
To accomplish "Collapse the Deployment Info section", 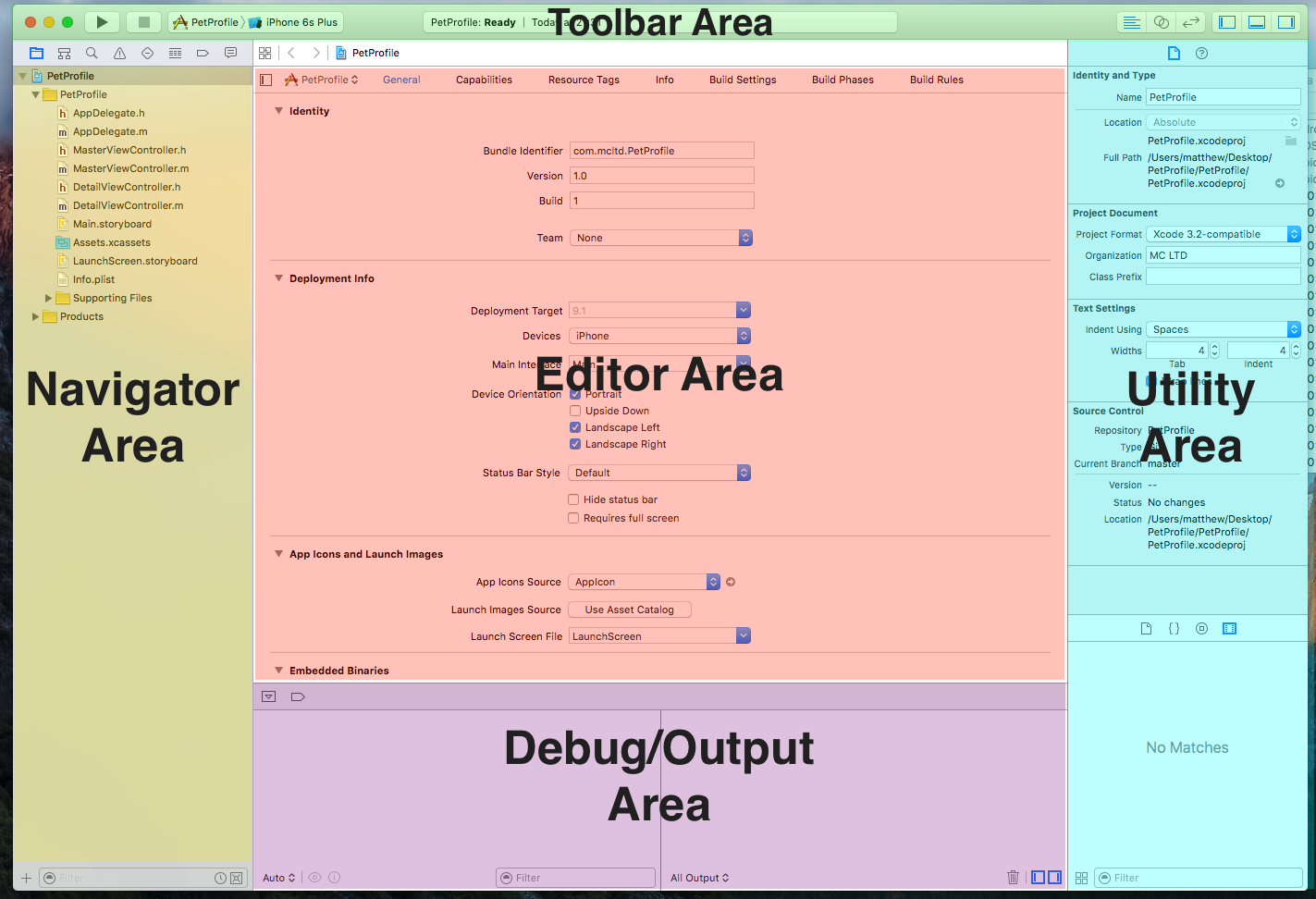I will tap(278, 278).
